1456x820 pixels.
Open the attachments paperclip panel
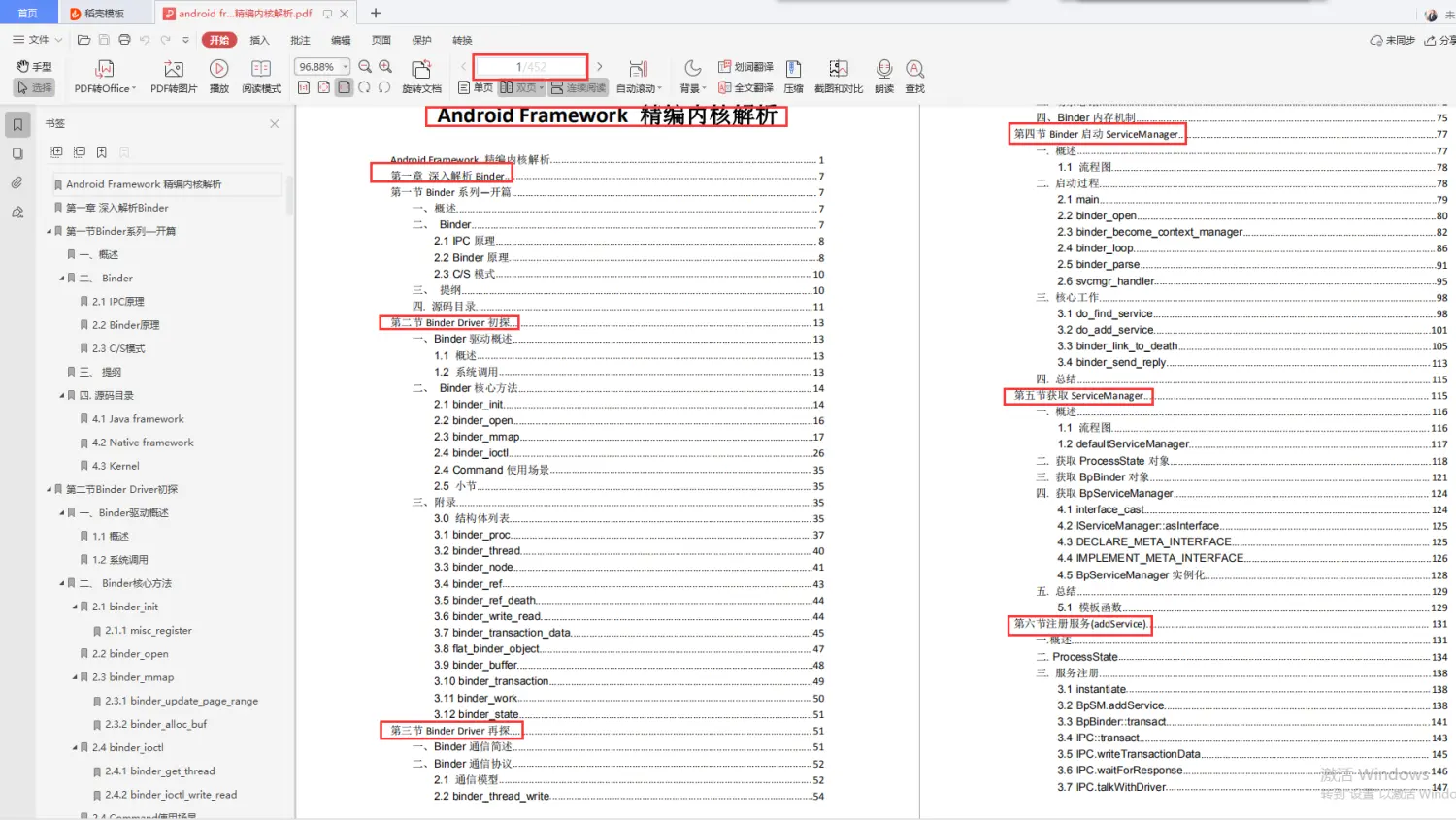17,182
